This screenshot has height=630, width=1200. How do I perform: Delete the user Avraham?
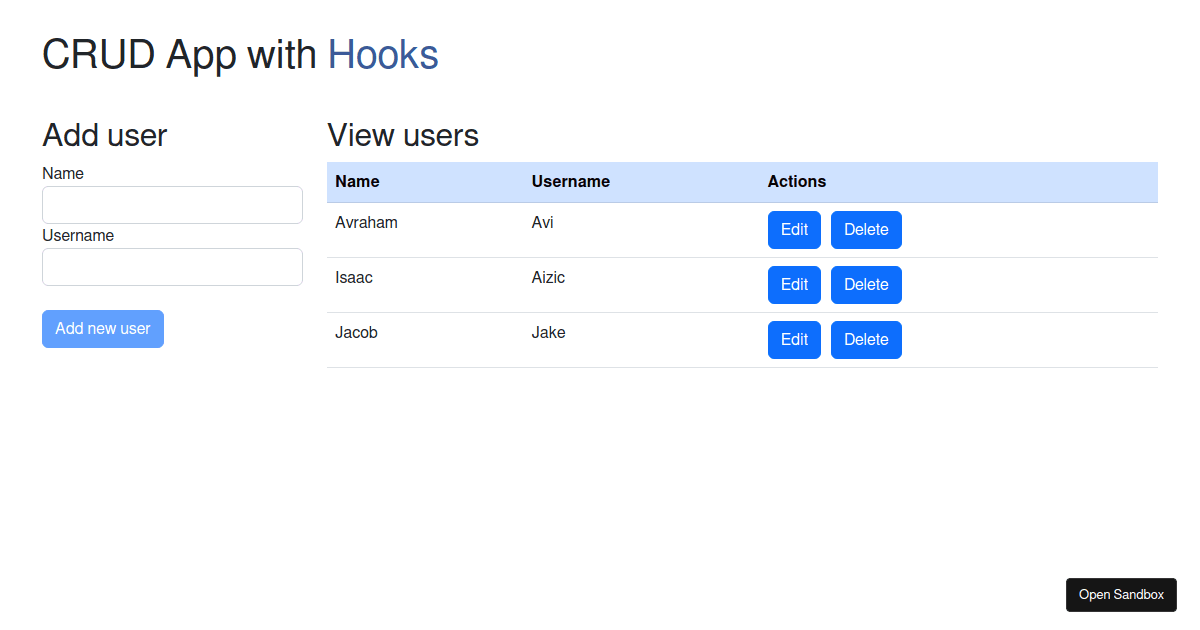pos(866,229)
